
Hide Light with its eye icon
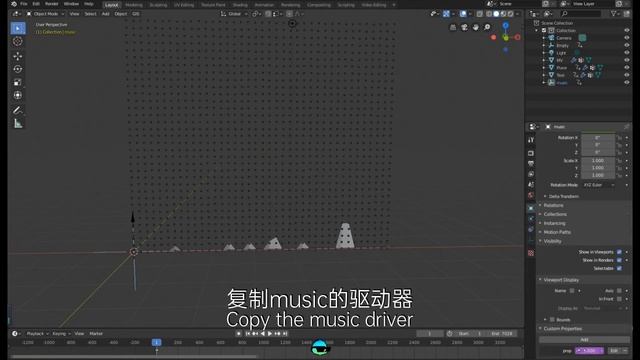[627, 53]
